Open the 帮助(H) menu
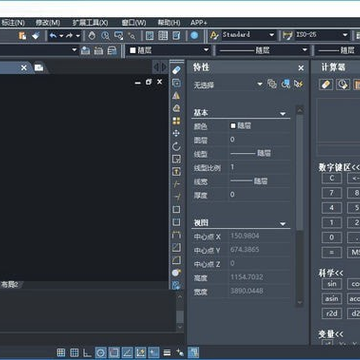This screenshot has width=360, height=360. pos(169,23)
